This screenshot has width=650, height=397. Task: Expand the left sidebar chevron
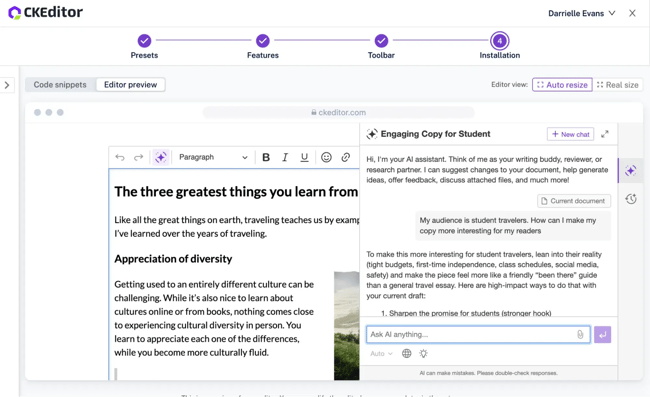pos(7,85)
